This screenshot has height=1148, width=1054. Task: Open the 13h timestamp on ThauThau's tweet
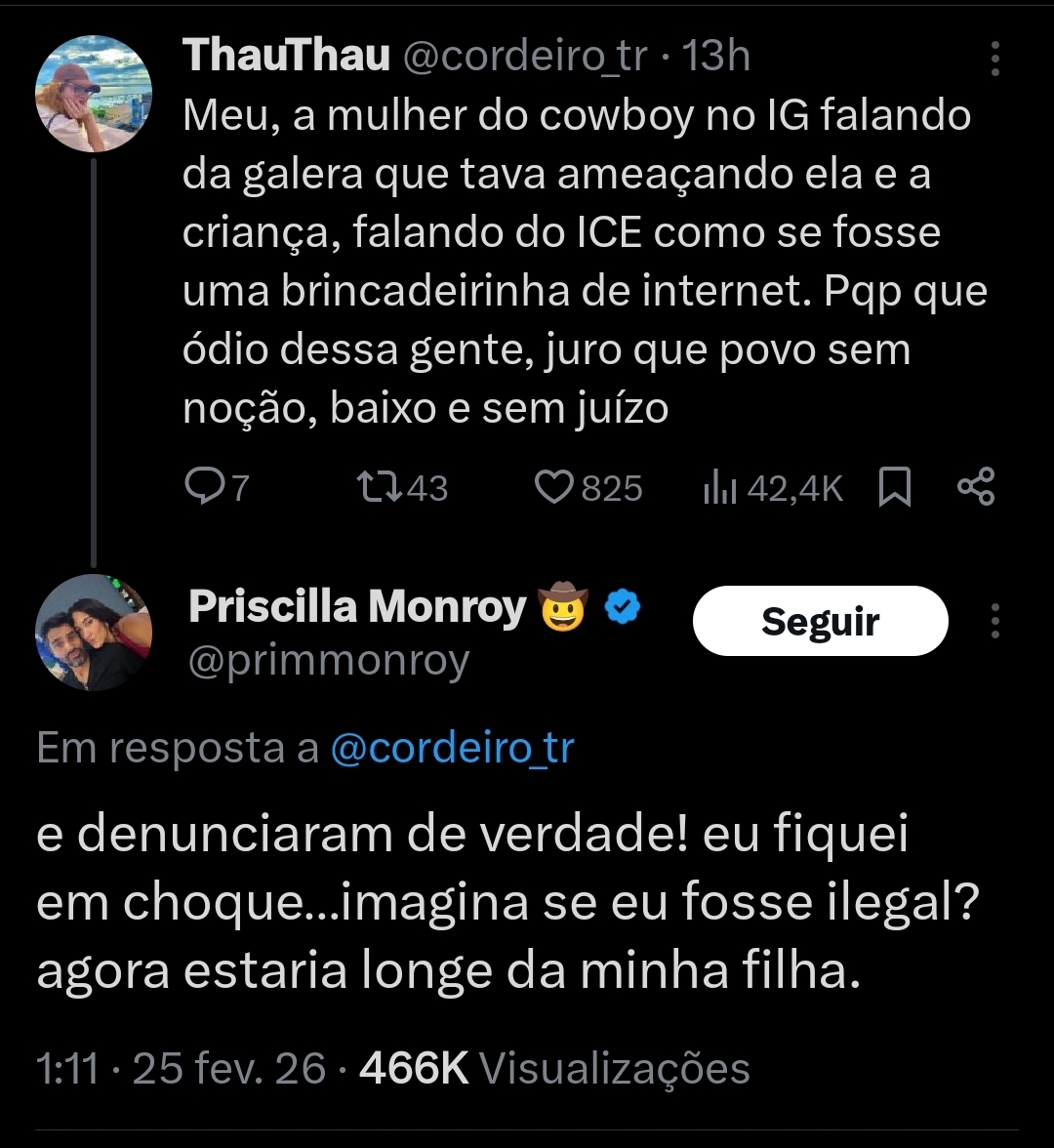716,57
